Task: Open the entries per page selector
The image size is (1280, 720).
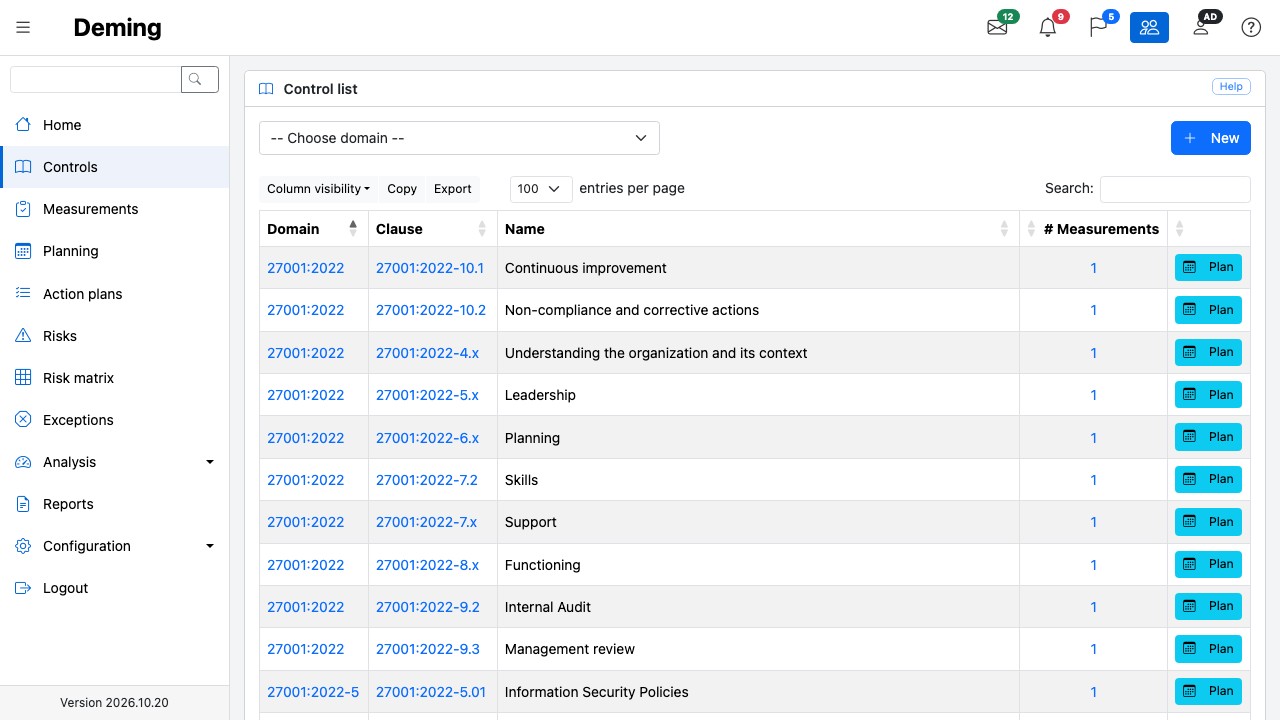Action: [x=541, y=189]
